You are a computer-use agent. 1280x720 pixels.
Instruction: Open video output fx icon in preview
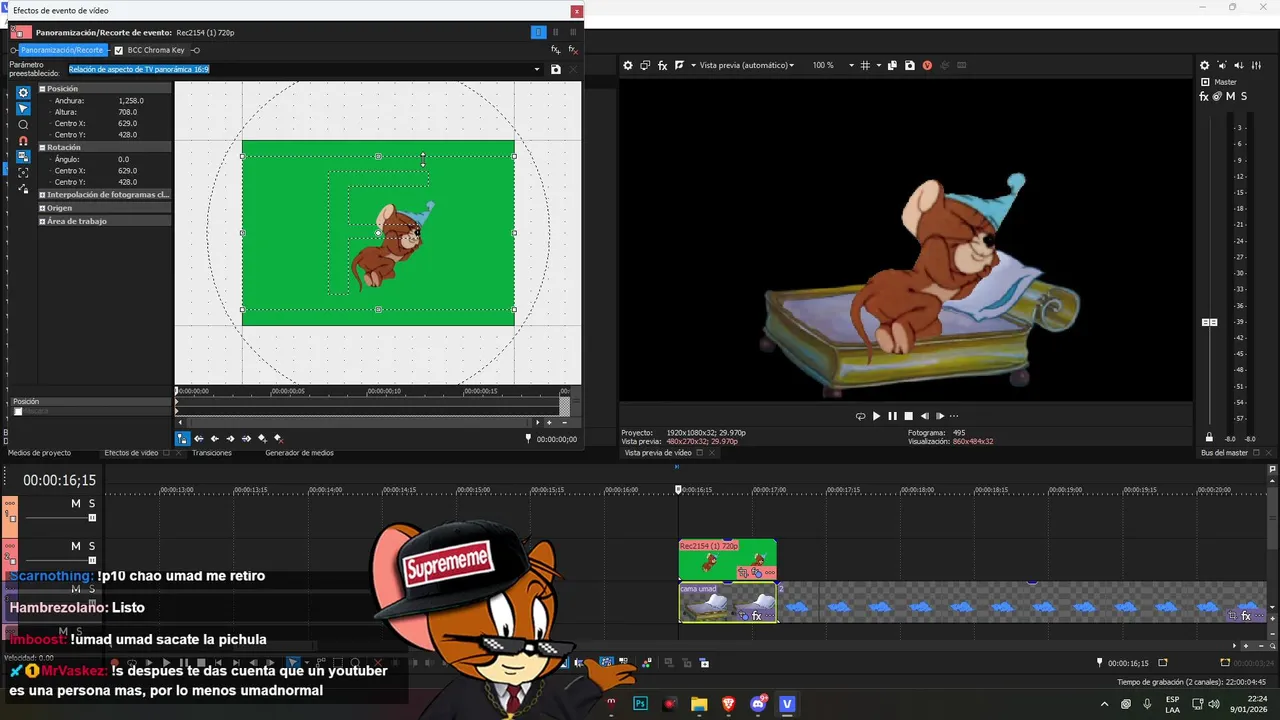coord(662,65)
